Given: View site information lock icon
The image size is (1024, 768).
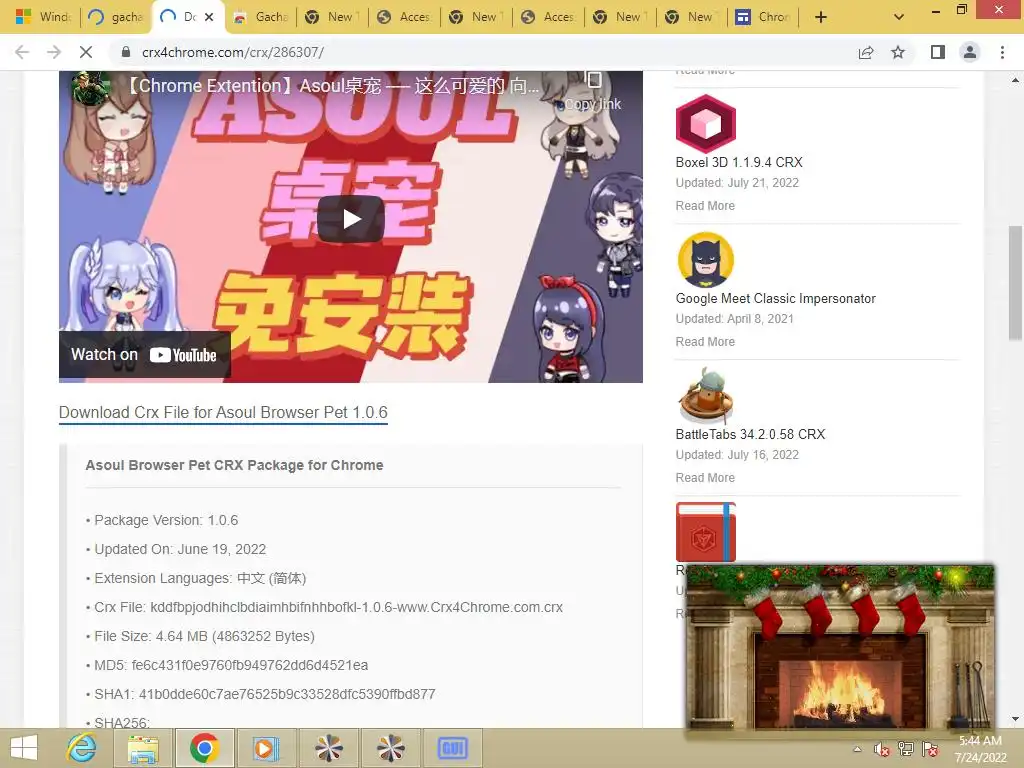Looking at the screenshot, I should coord(126,52).
